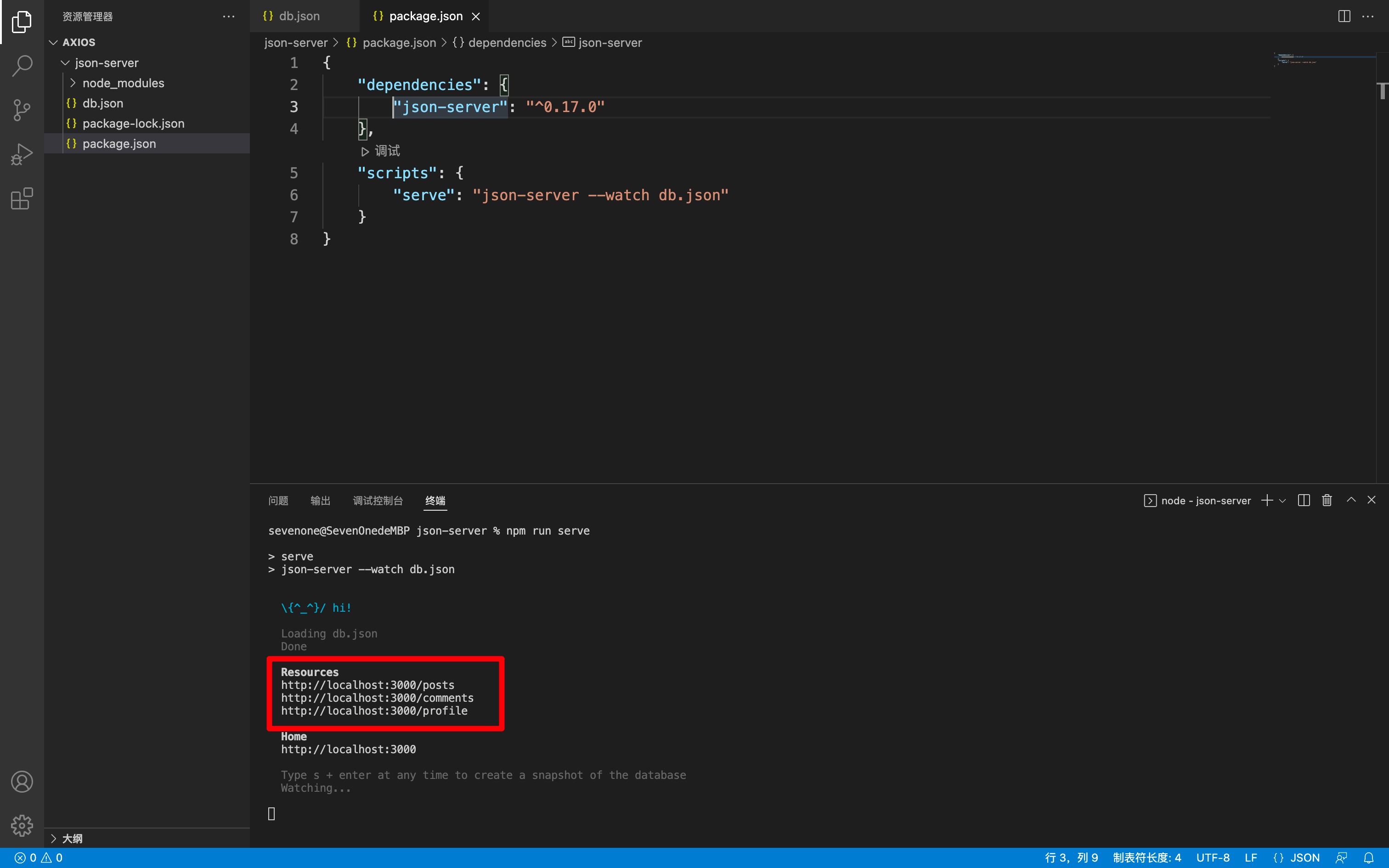The width and height of the screenshot is (1389, 868).
Task: Click the Accounts icon
Action: [x=22, y=781]
